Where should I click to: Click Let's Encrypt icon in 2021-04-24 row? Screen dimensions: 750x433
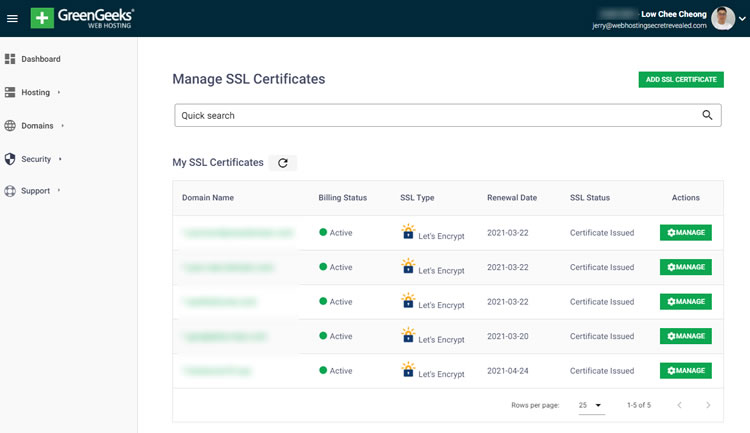point(408,369)
